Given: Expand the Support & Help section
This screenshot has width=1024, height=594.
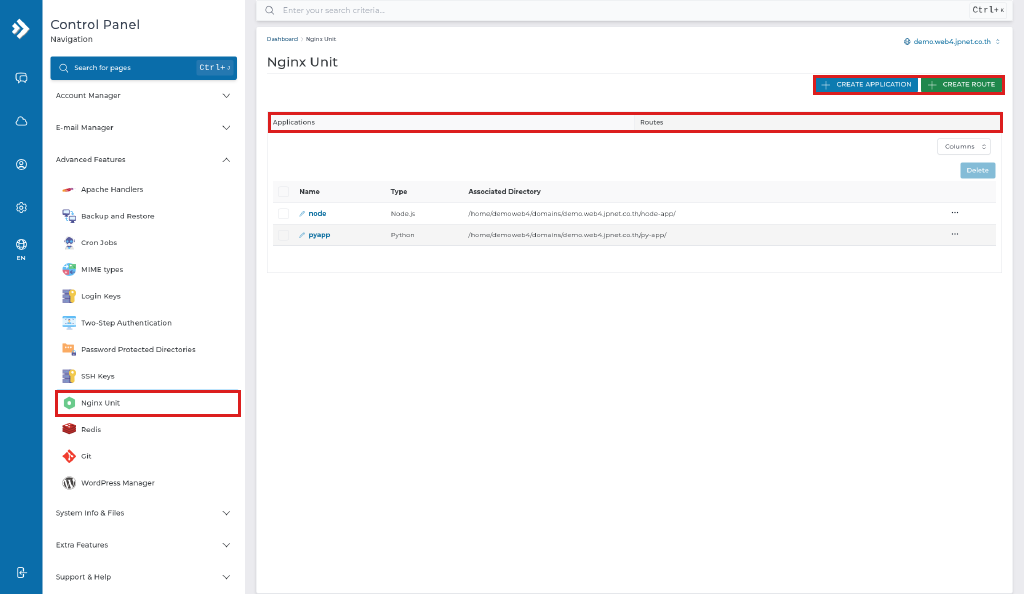Looking at the screenshot, I should 144,577.
